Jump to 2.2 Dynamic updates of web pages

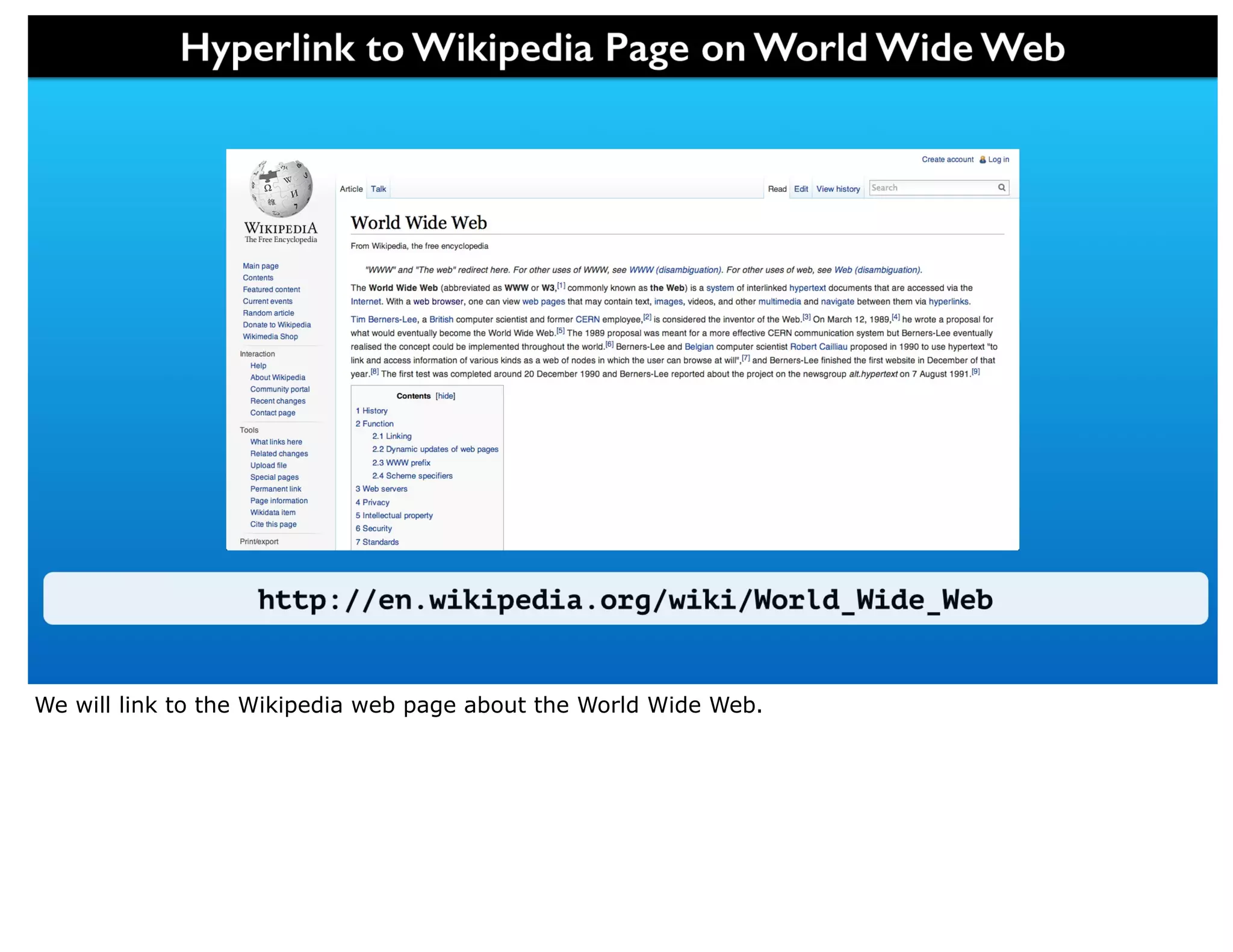point(435,450)
